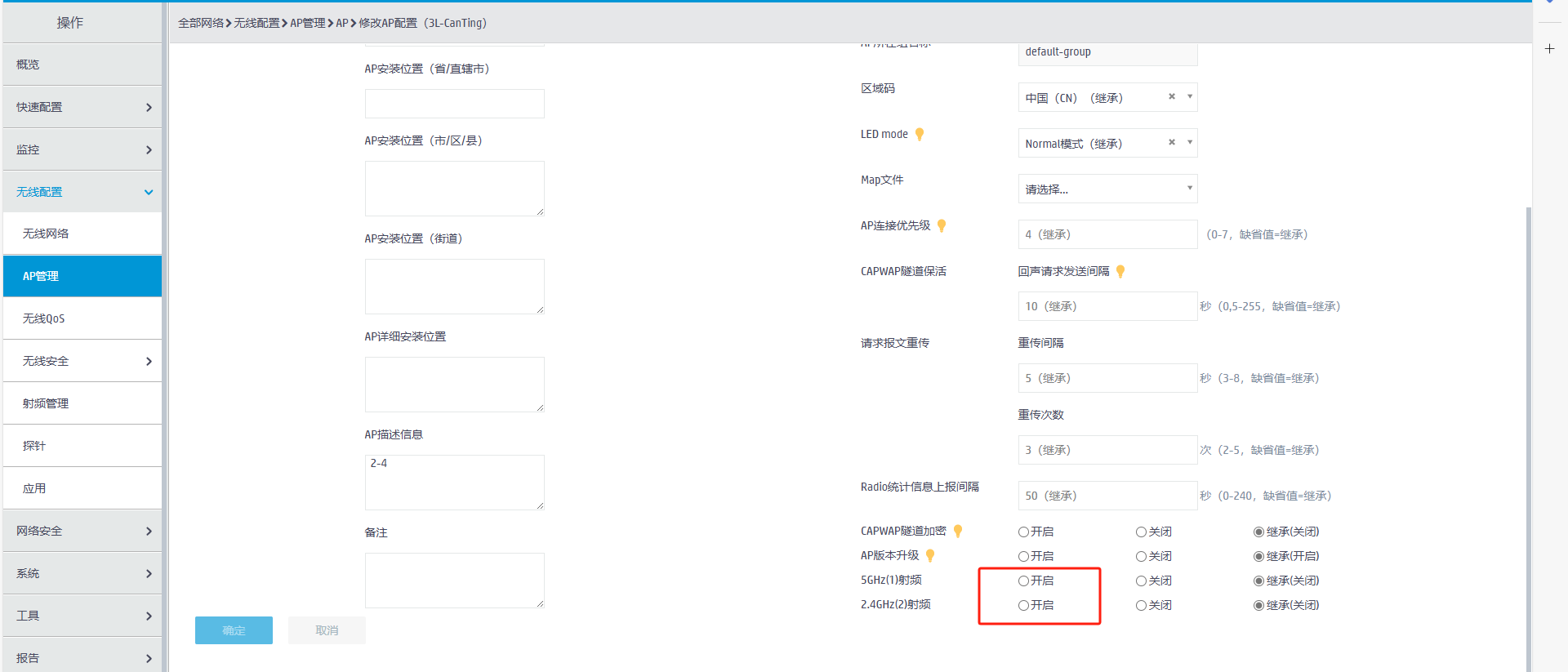
Task: Expand the 无线安全 submenu
Action: pyautogui.click(x=82, y=361)
